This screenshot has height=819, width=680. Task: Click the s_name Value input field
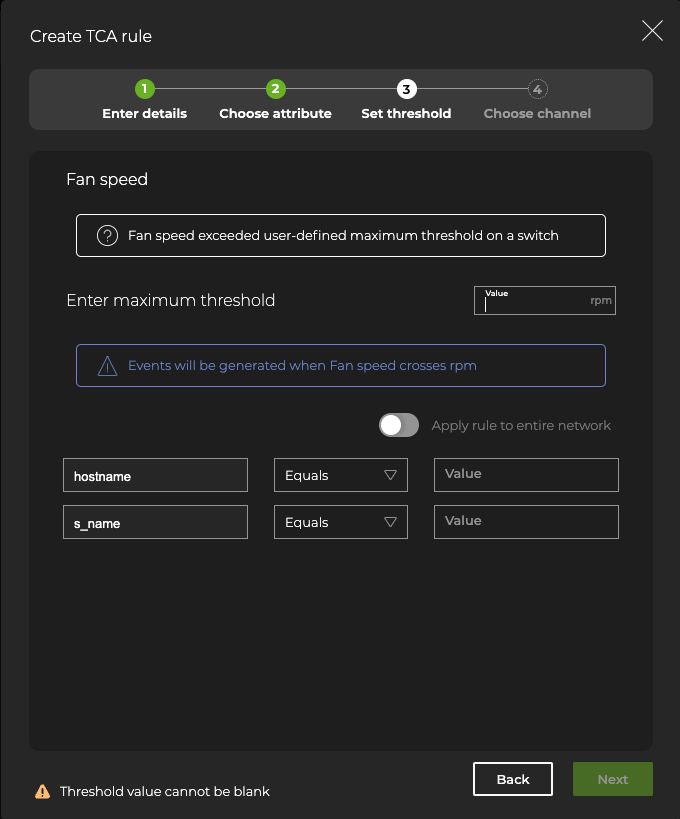(x=526, y=522)
